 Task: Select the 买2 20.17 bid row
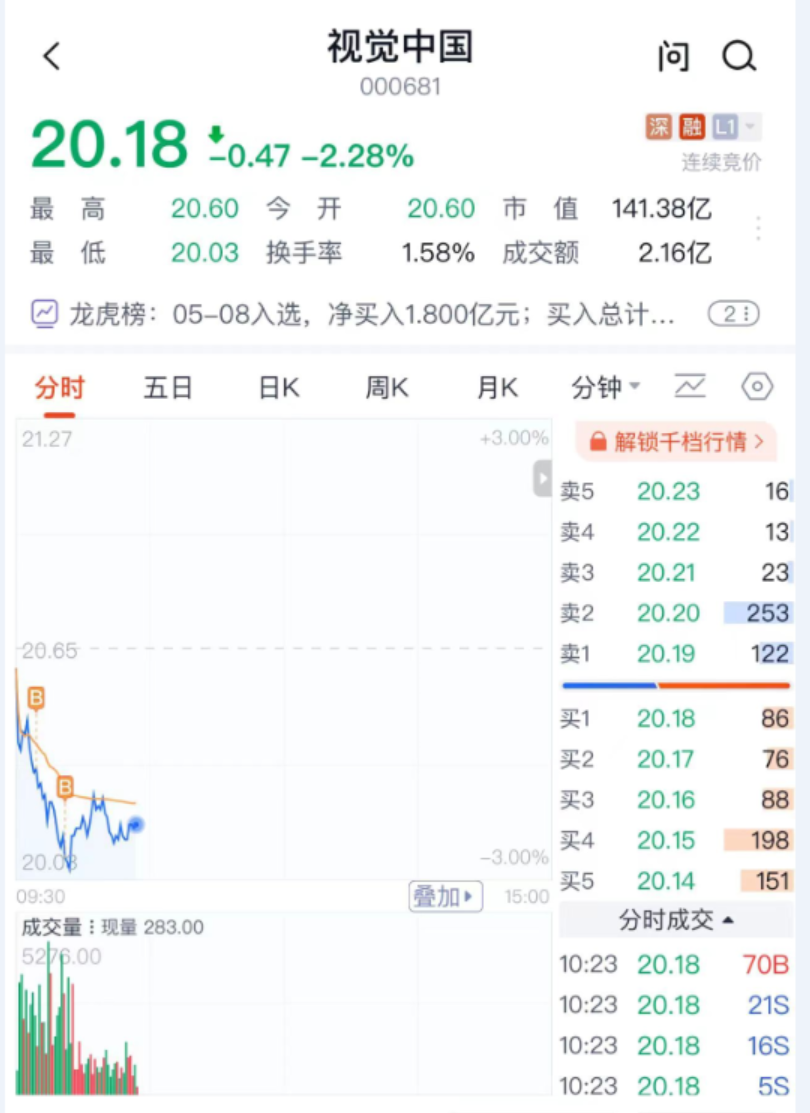click(675, 759)
